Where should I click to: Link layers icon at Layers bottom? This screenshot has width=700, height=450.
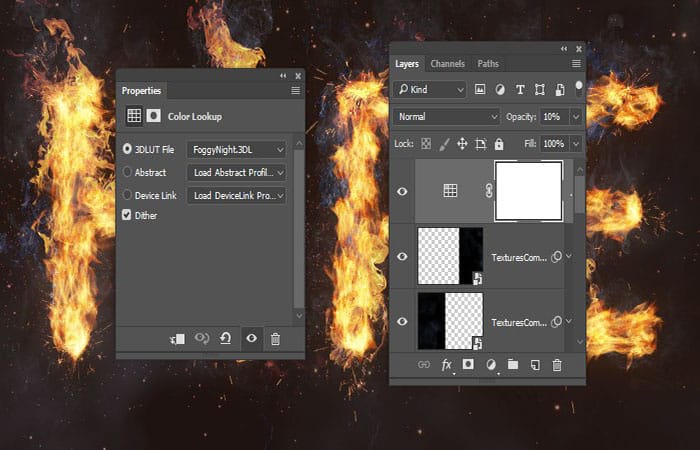(424, 365)
